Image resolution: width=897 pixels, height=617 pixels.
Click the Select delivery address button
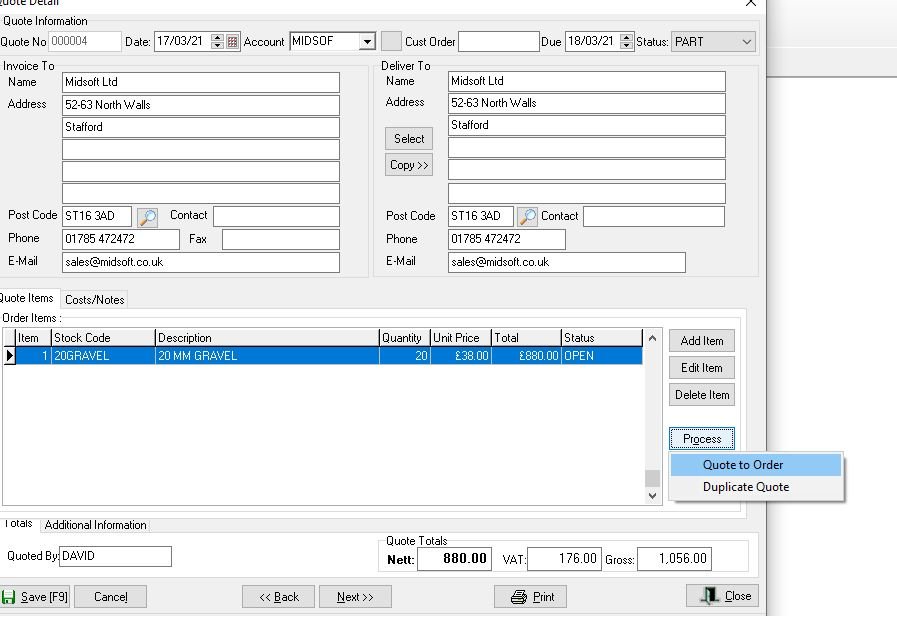coord(408,139)
